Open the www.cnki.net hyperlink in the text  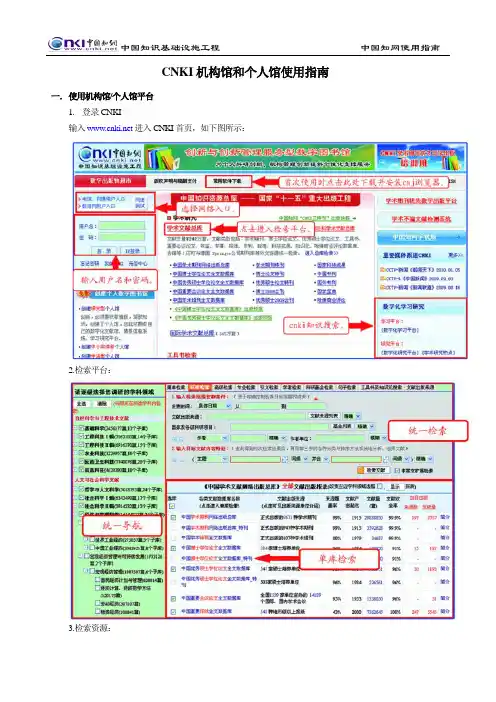coord(109,128)
